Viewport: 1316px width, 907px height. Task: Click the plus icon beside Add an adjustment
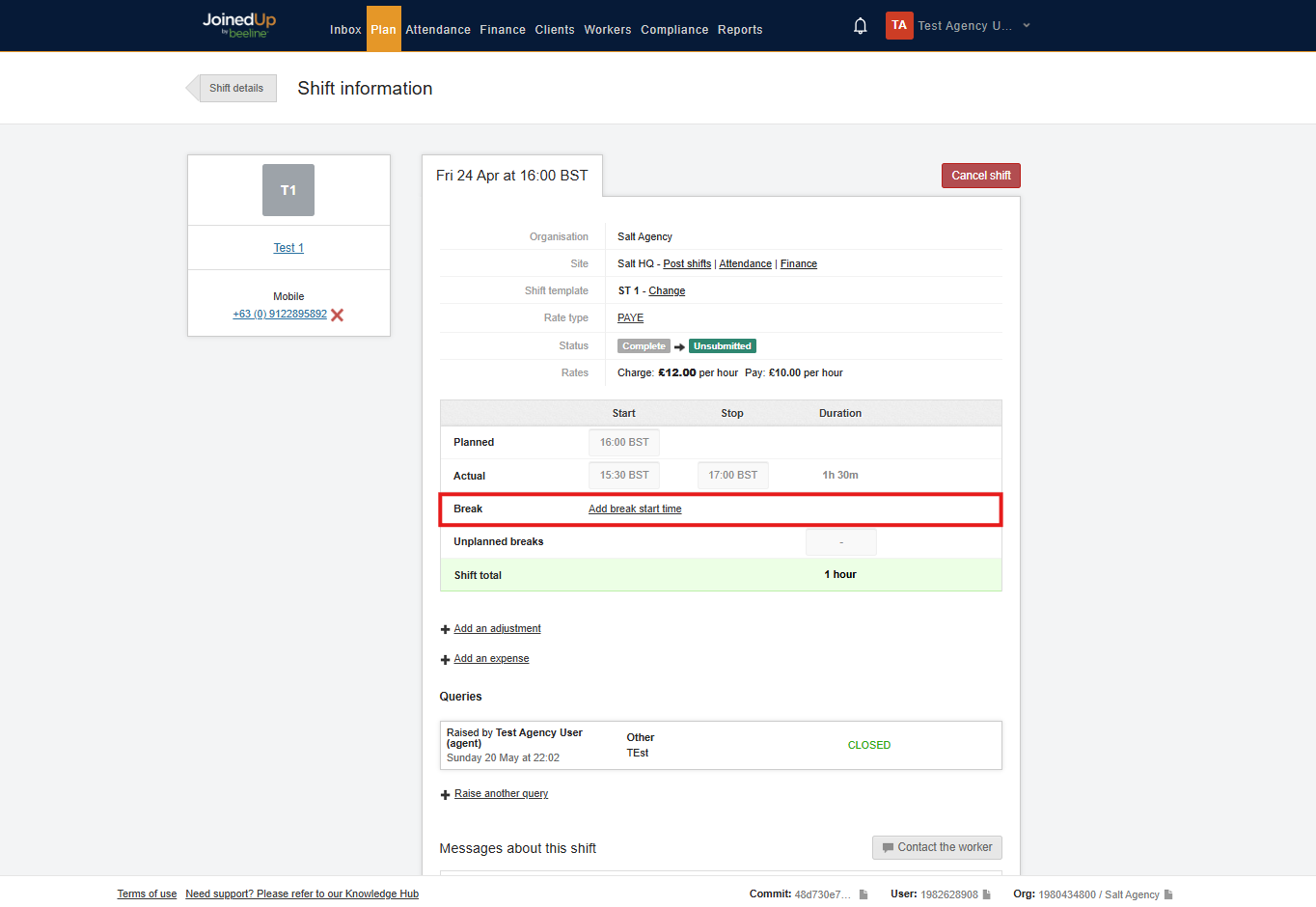[445, 629]
